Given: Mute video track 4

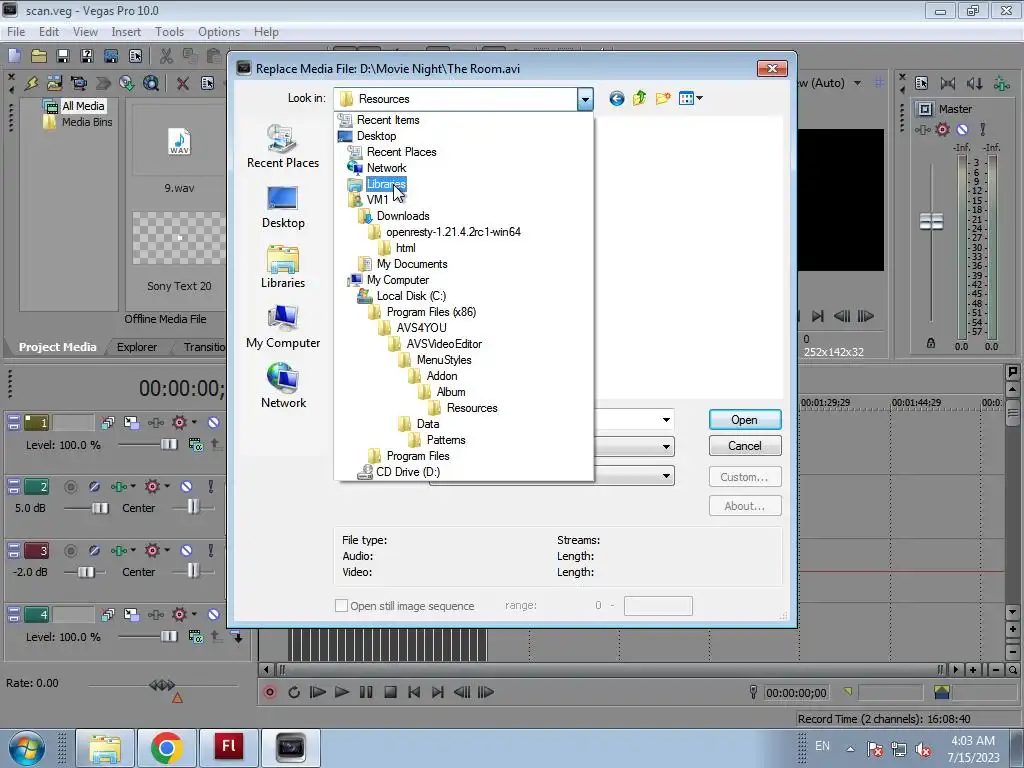Looking at the screenshot, I should click(x=214, y=615).
